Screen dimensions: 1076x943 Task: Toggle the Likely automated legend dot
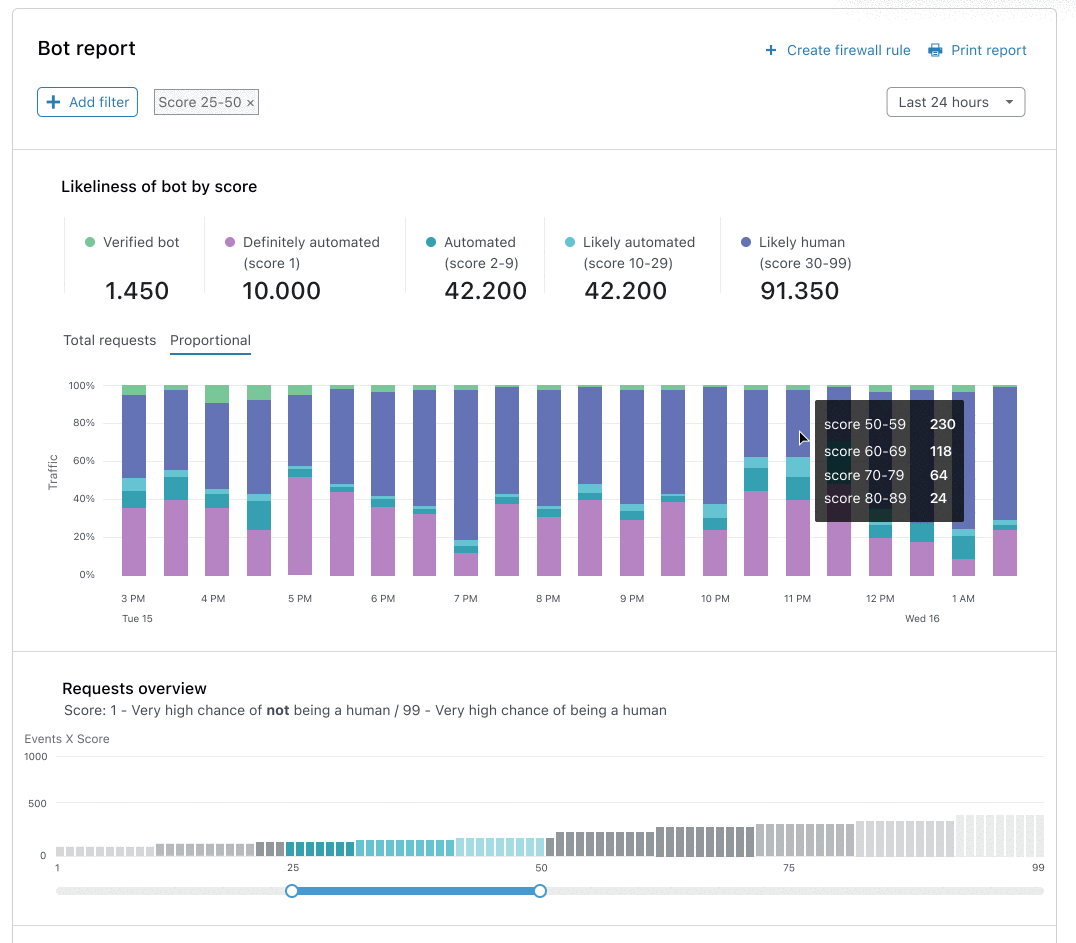[570, 242]
